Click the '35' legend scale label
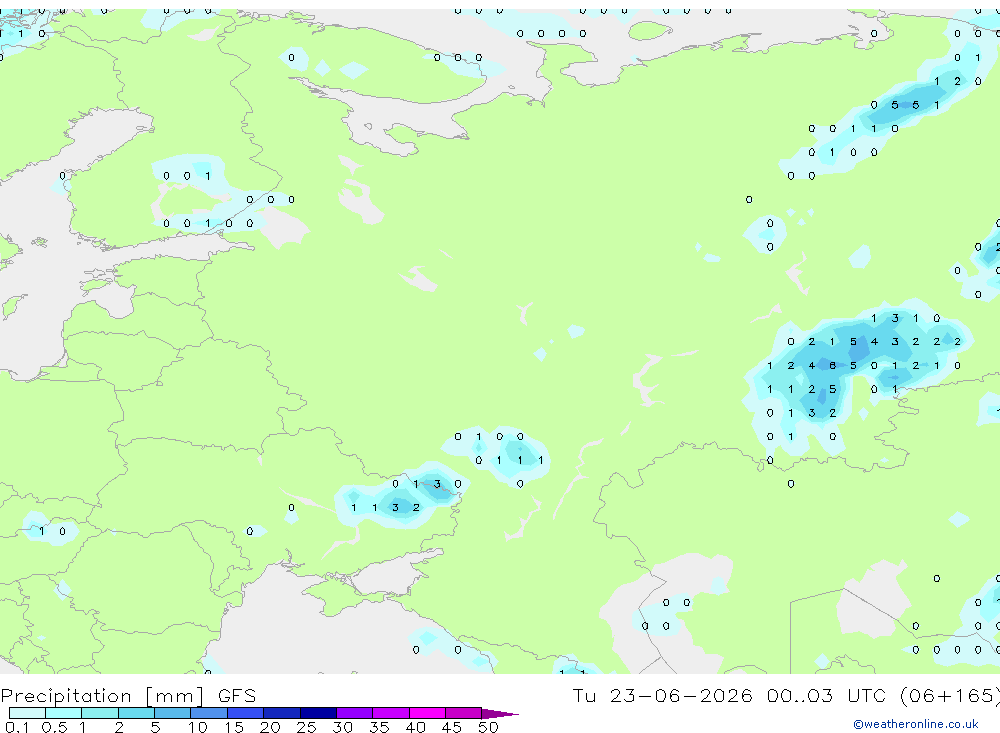 tap(379, 727)
